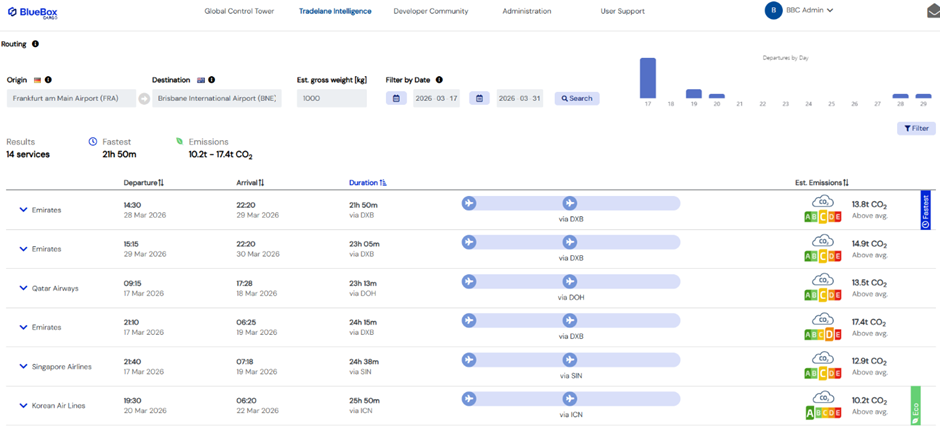The width and height of the screenshot is (940, 426).
Task: Click the day 20 departures bar
Action: coord(717,96)
